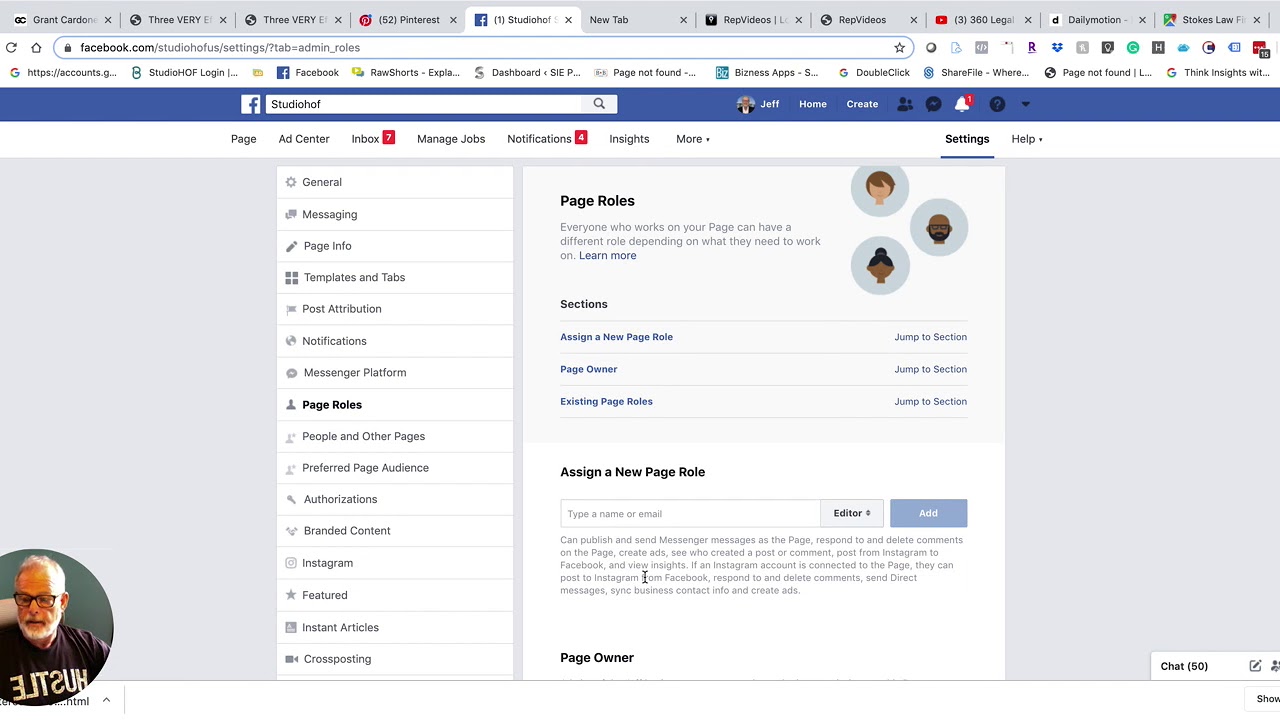Open the Notifications tab
Image resolution: width=1280 pixels, height=720 pixels.
point(539,139)
